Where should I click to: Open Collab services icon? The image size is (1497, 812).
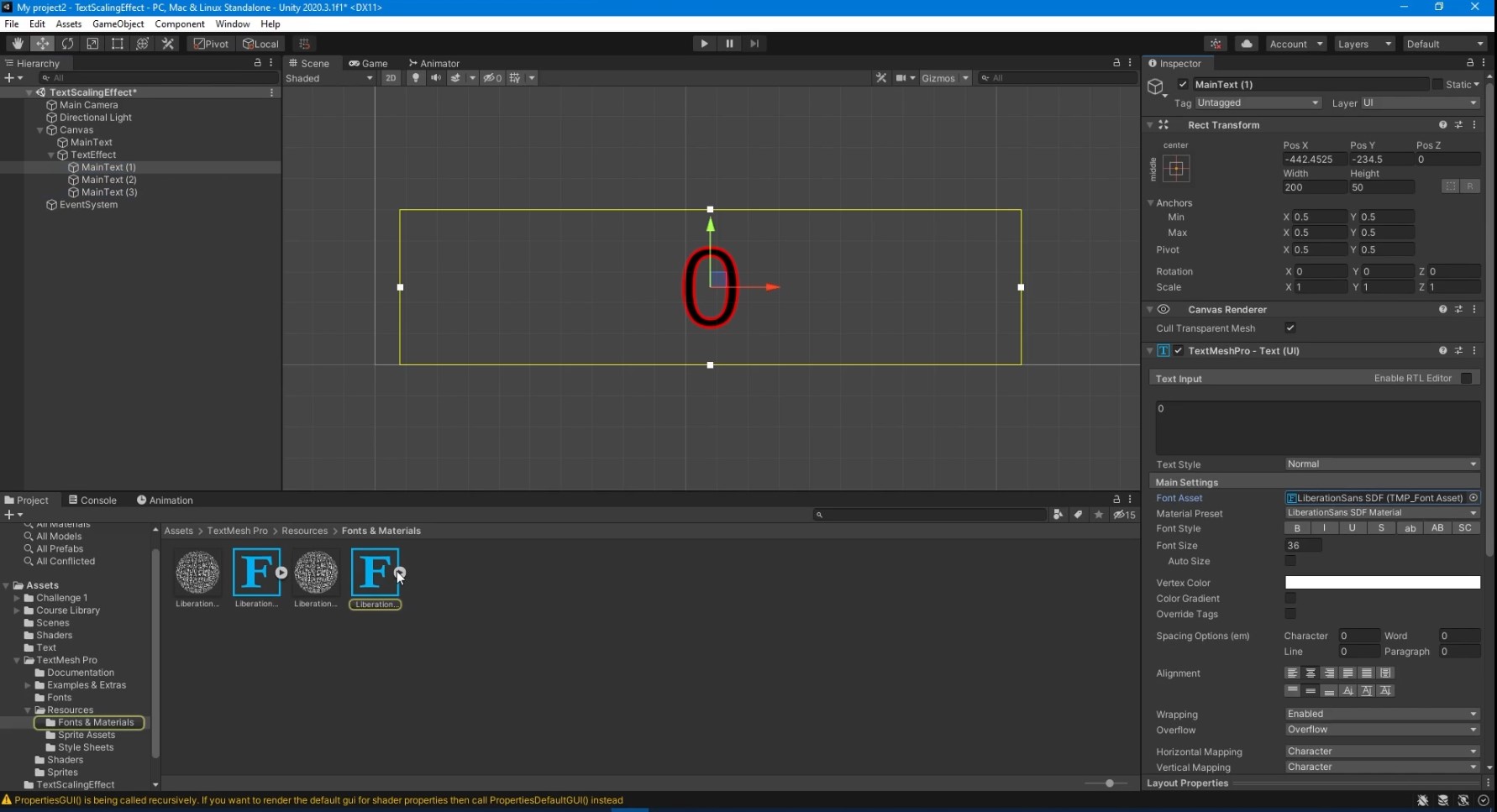point(1216,44)
